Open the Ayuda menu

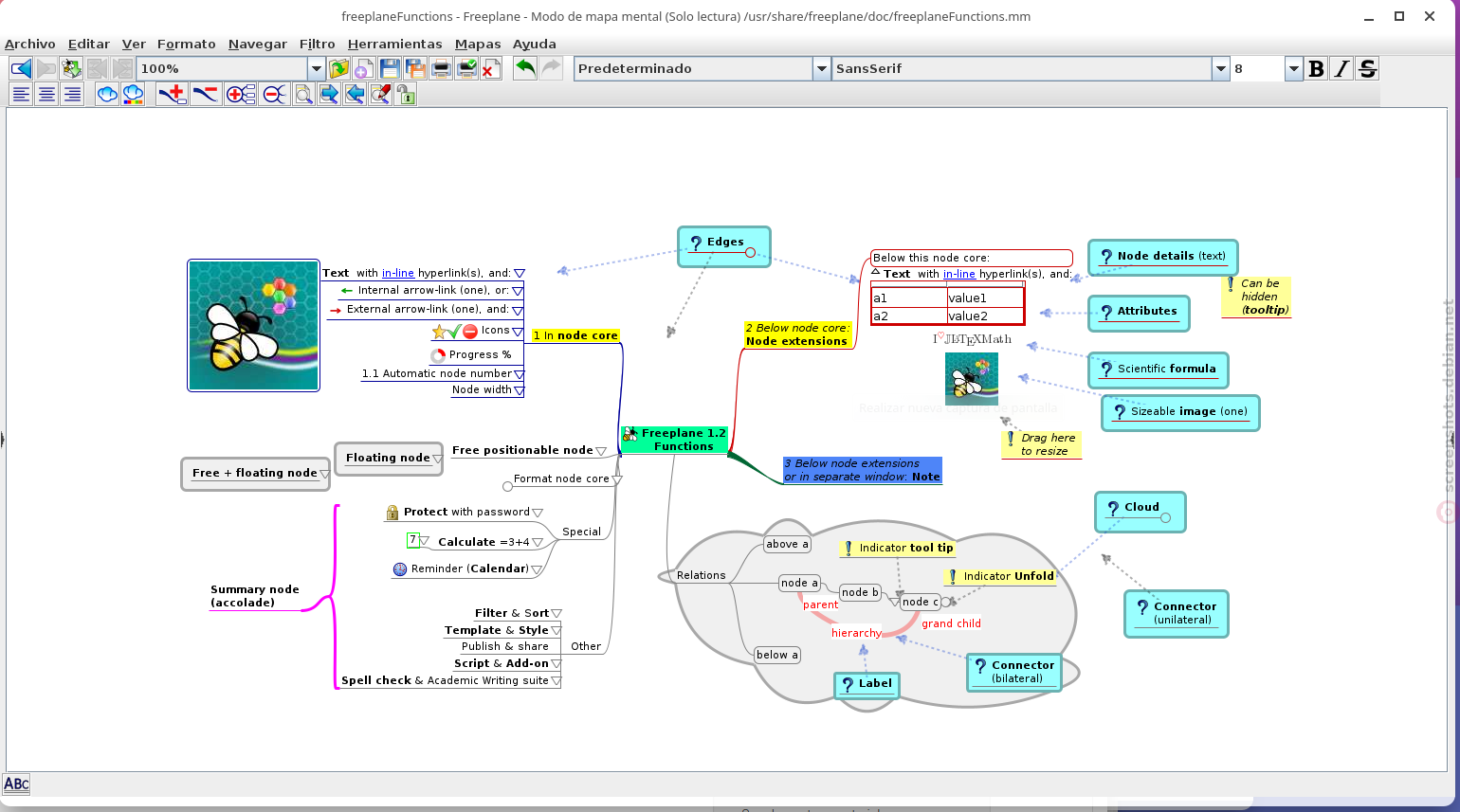click(534, 44)
